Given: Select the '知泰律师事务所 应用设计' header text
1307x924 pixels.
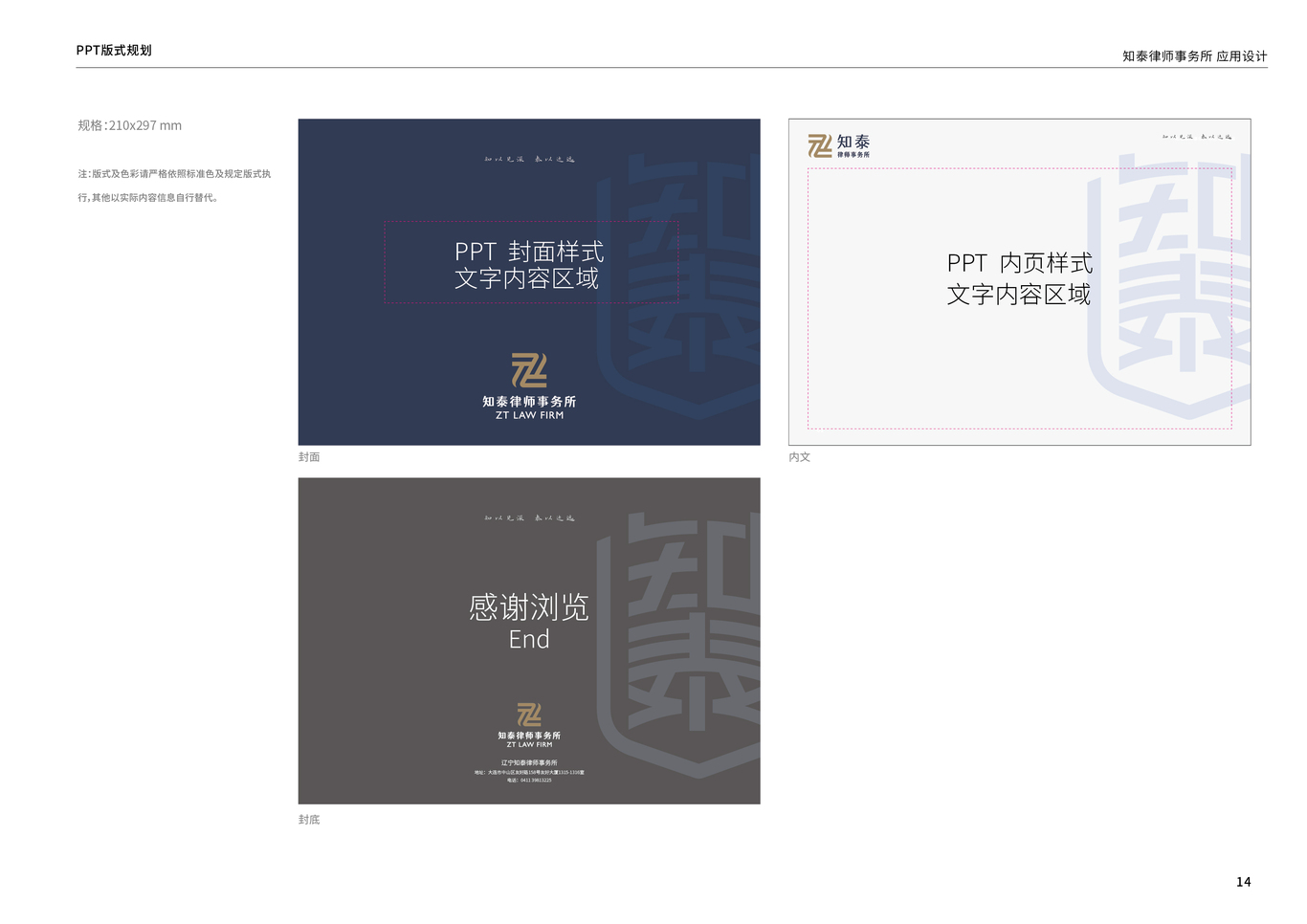Looking at the screenshot, I should pos(1194,56).
